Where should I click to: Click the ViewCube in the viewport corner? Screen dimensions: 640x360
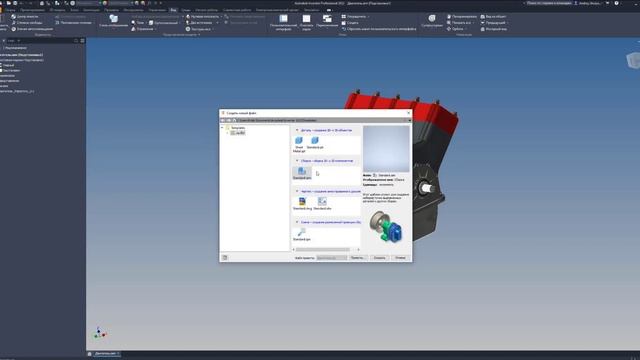[x=633, y=61]
